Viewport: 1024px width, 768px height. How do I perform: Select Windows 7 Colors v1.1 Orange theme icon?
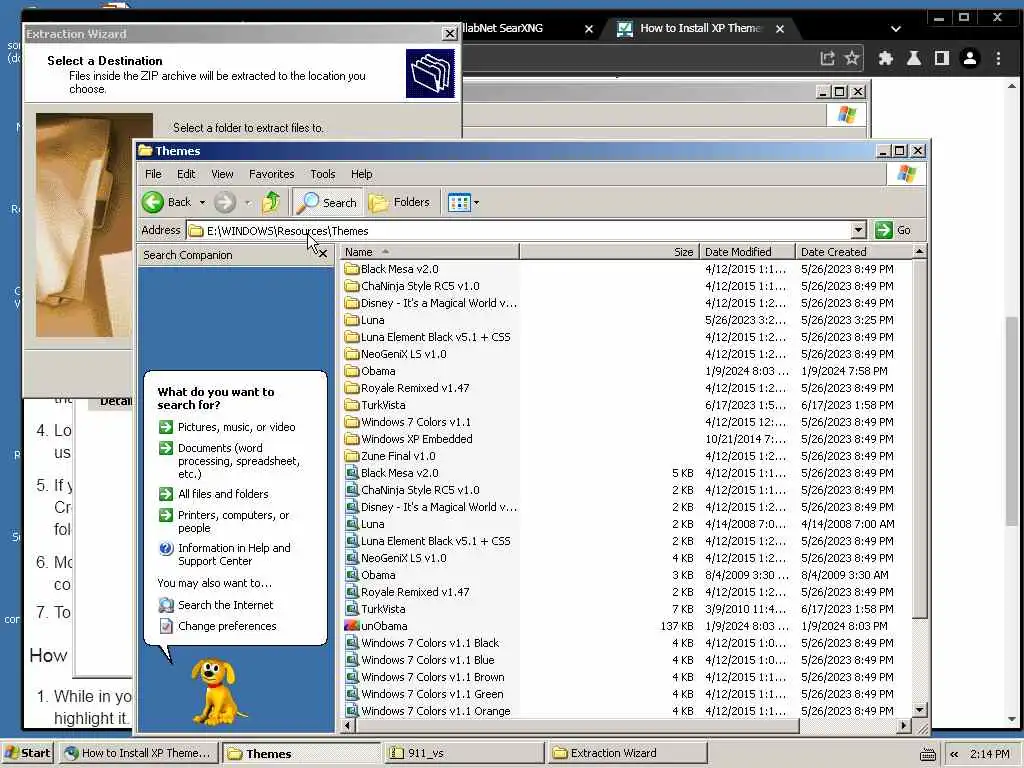point(352,711)
